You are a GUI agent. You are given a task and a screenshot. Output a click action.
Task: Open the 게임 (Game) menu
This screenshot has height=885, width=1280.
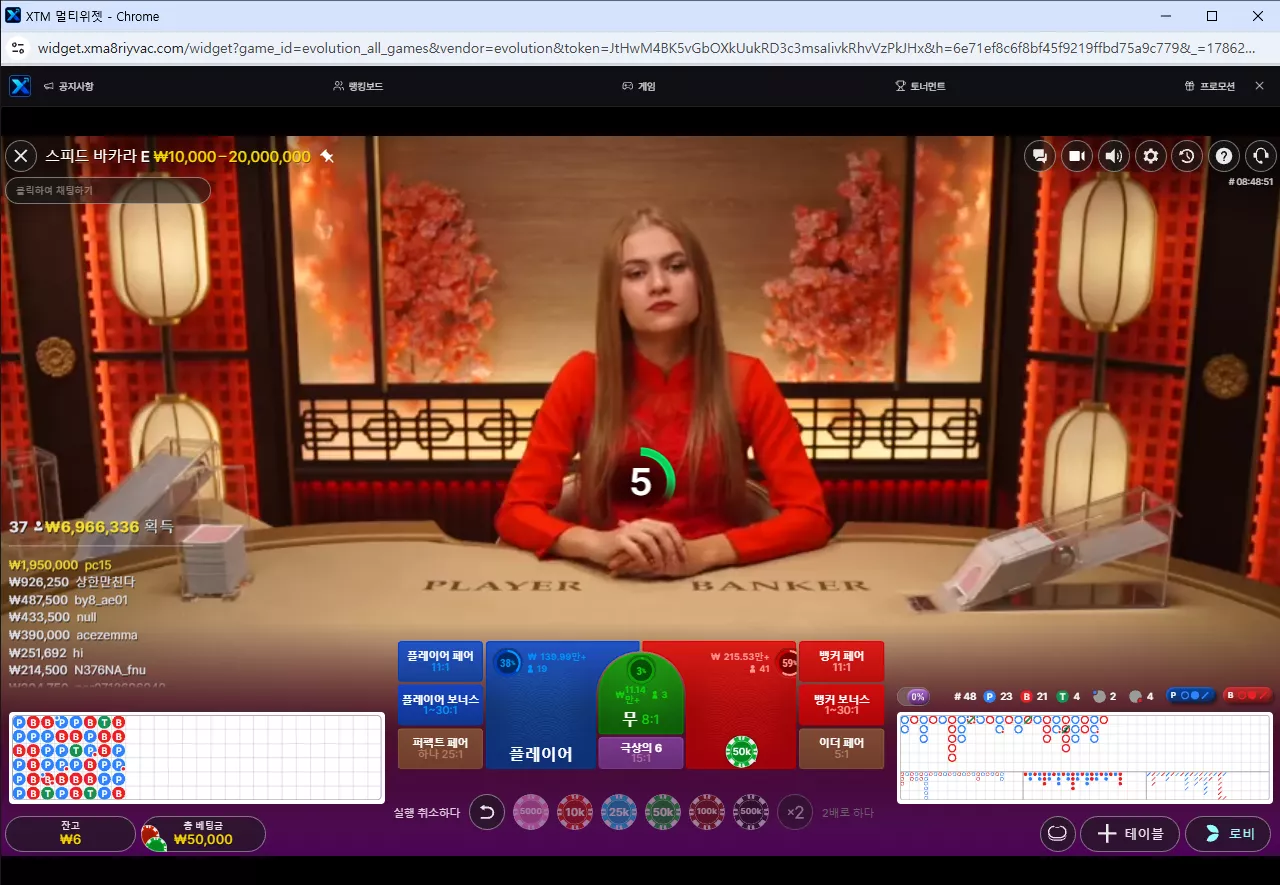(638, 86)
